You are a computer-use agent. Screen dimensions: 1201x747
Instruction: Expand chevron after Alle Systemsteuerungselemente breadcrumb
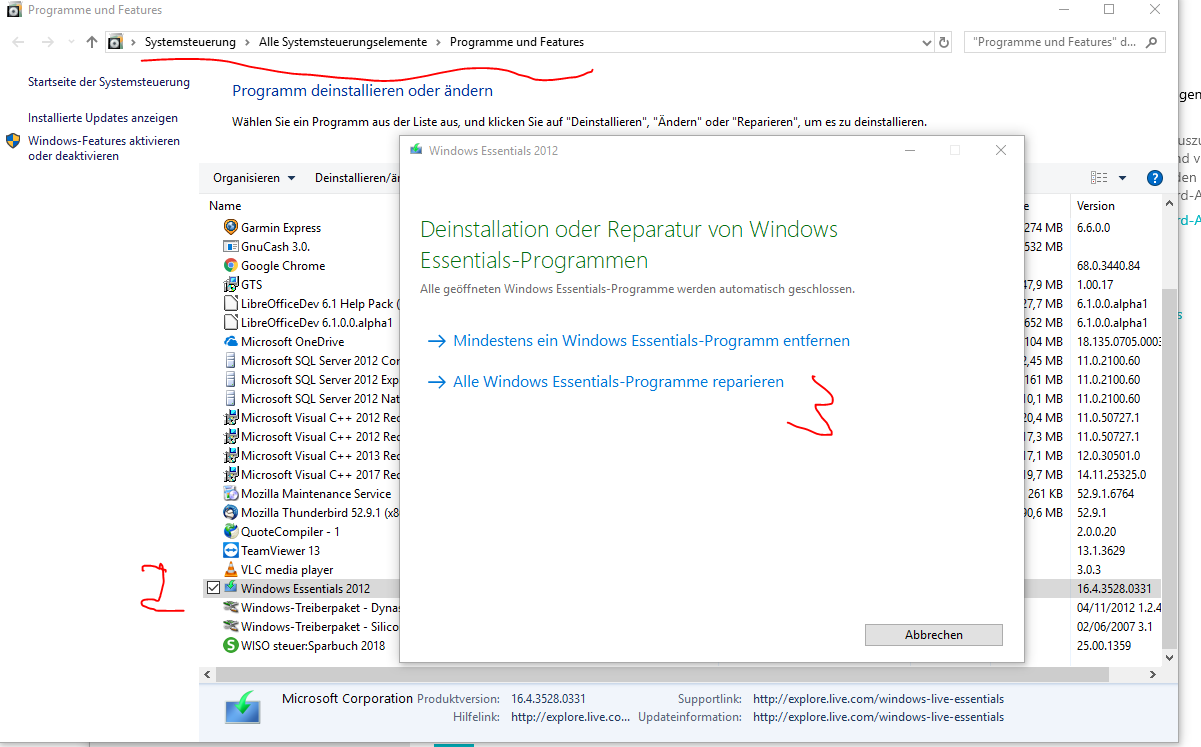pos(438,42)
